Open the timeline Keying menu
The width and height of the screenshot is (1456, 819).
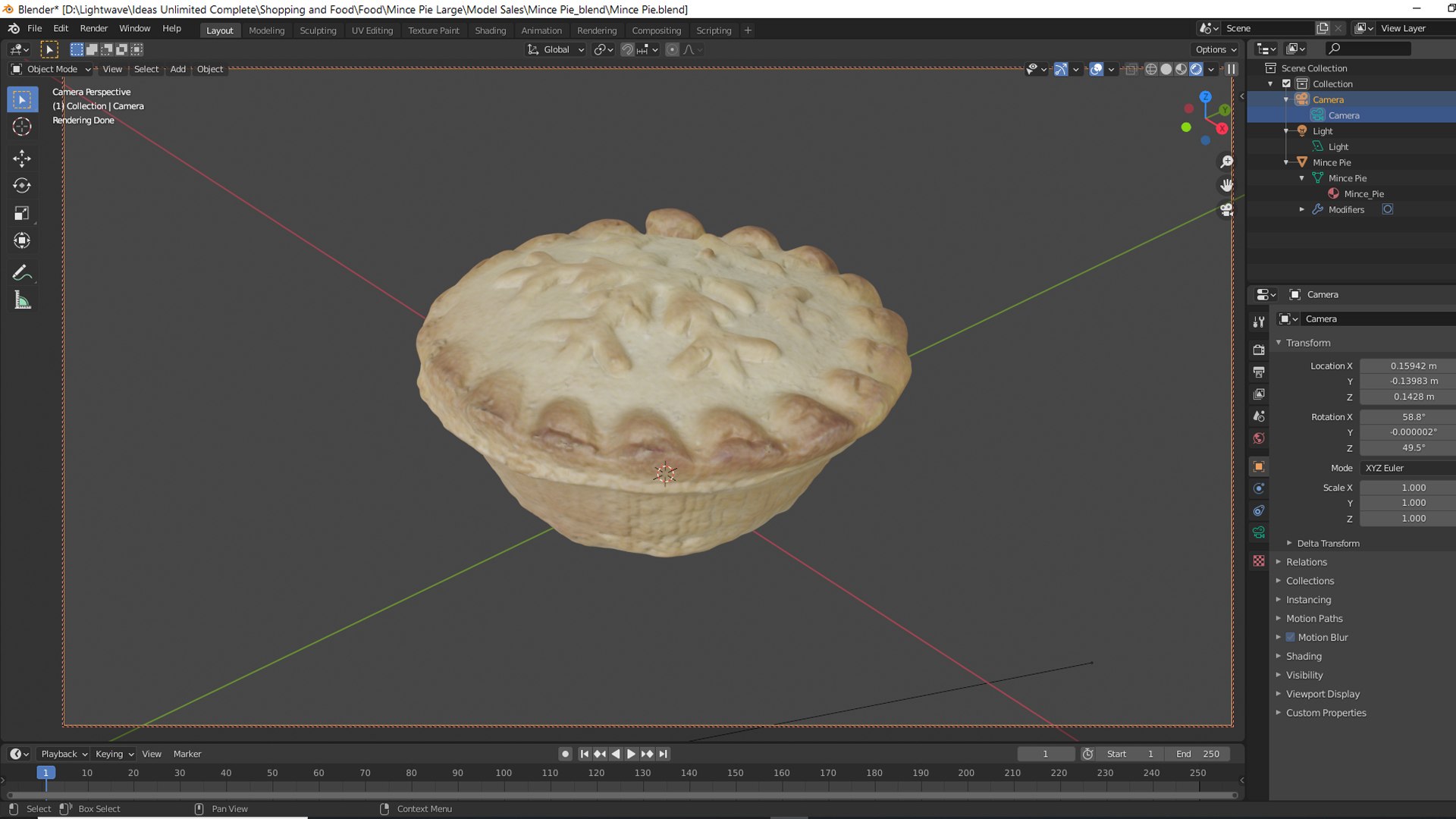pyautogui.click(x=114, y=754)
